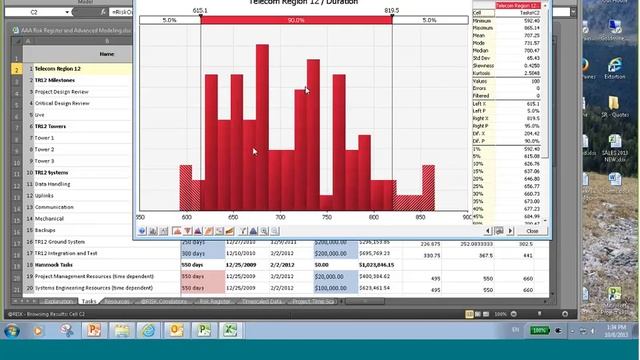
Task: Select Normal view in Excel status bar
Action: (x=469, y=314)
